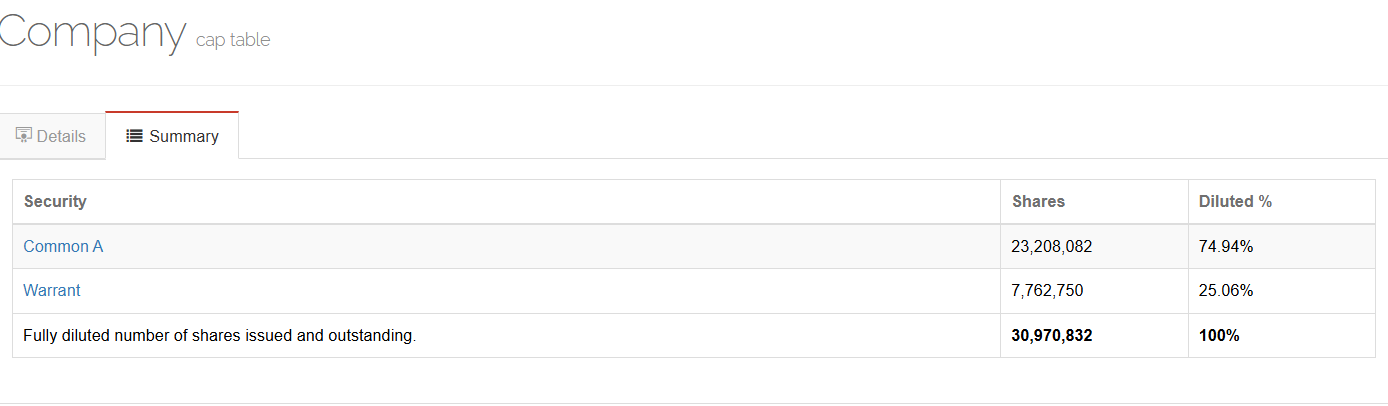Open the Common A security link
Screen dimensions: 1388x406
pyautogui.click(x=63, y=246)
